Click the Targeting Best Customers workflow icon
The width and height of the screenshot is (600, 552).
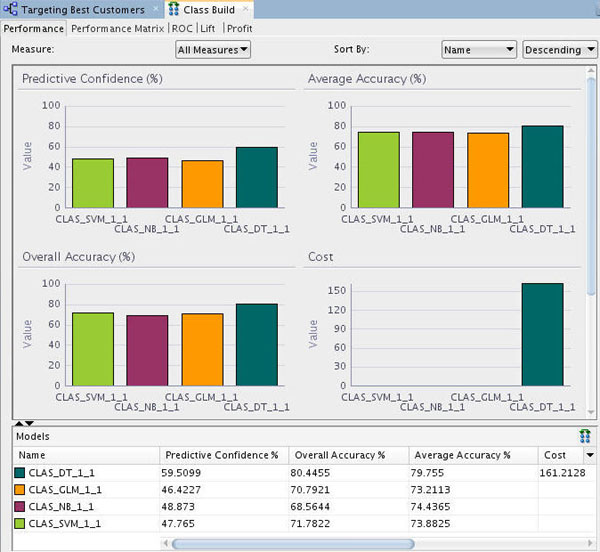point(12,9)
